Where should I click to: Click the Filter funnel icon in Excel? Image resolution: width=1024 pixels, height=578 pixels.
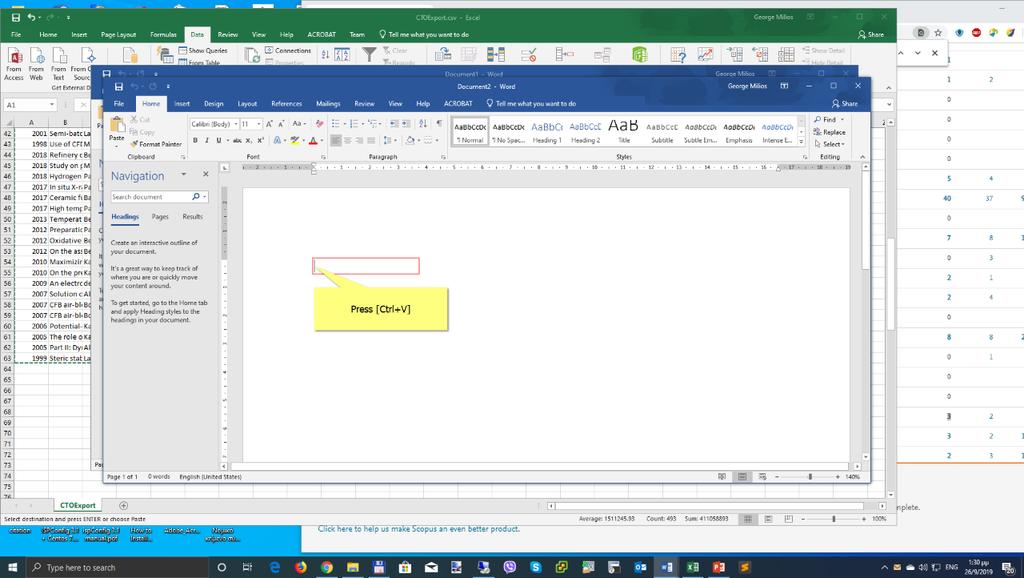tap(369, 54)
